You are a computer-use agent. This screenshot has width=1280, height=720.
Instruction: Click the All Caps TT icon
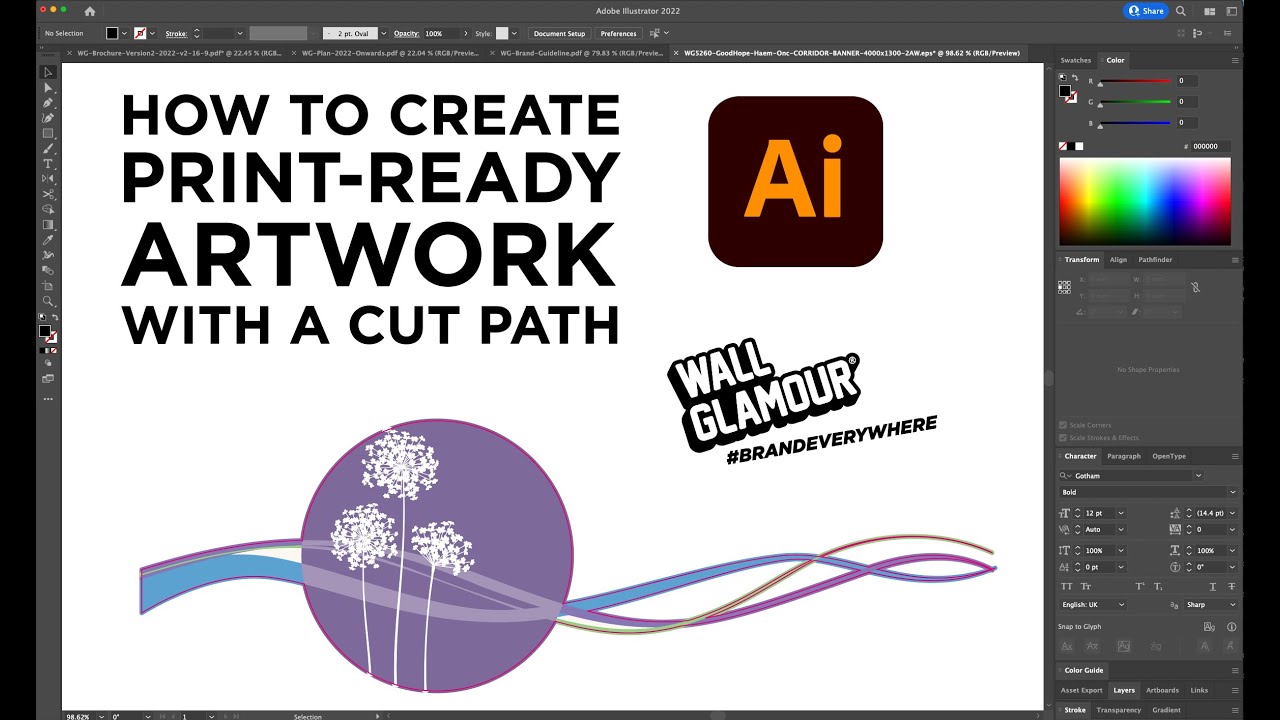pos(1067,586)
